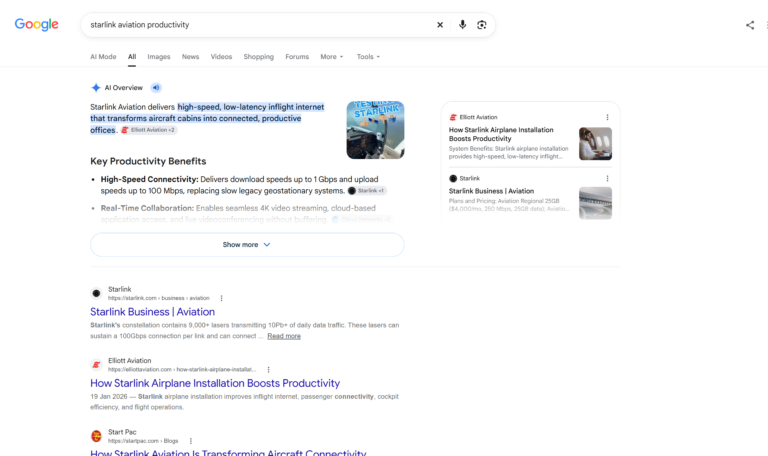This screenshot has height=456, width=768.
Task: Clear the search box with X icon
Action: point(440,25)
